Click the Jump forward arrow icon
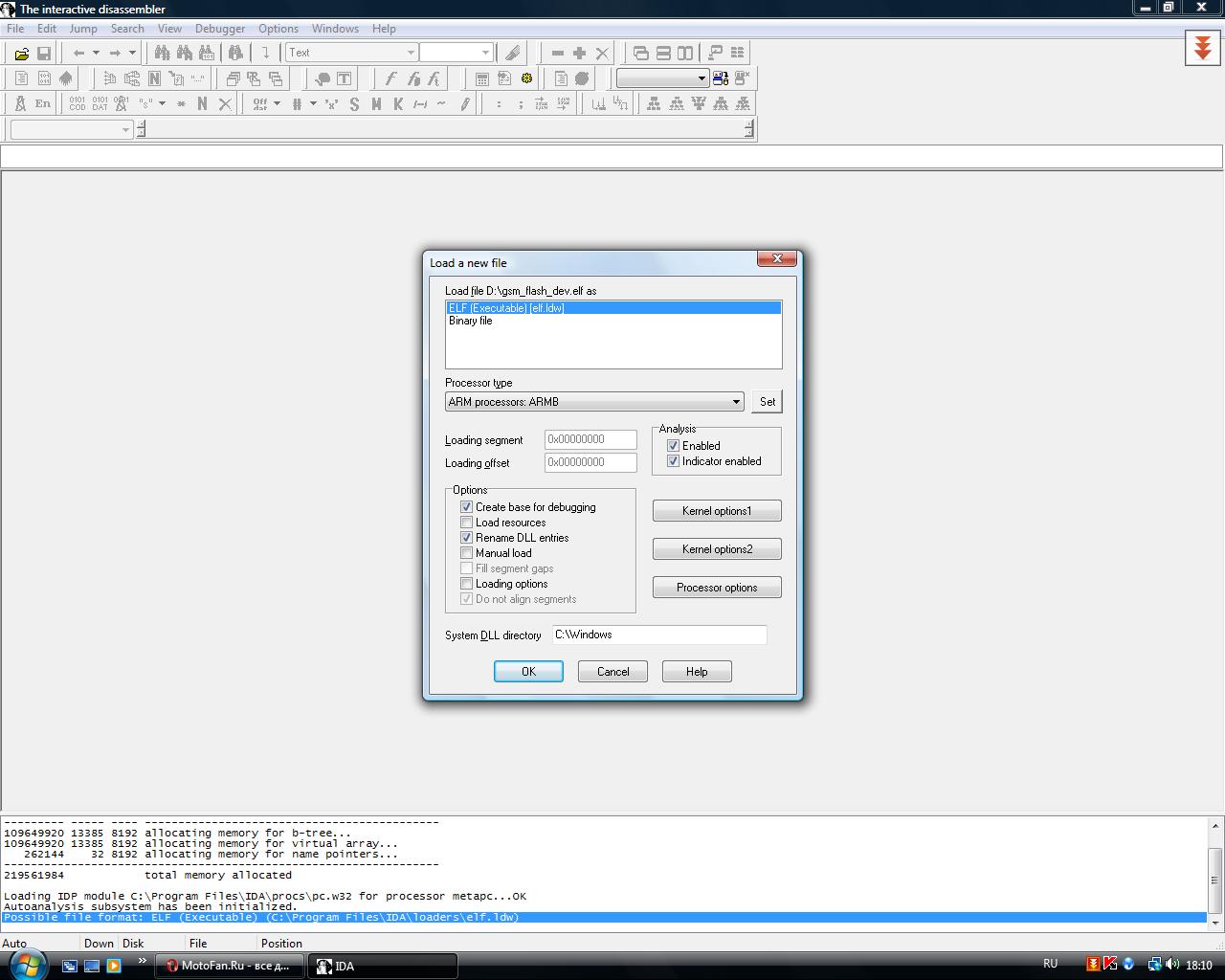The height and width of the screenshot is (980, 1225). point(115,53)
